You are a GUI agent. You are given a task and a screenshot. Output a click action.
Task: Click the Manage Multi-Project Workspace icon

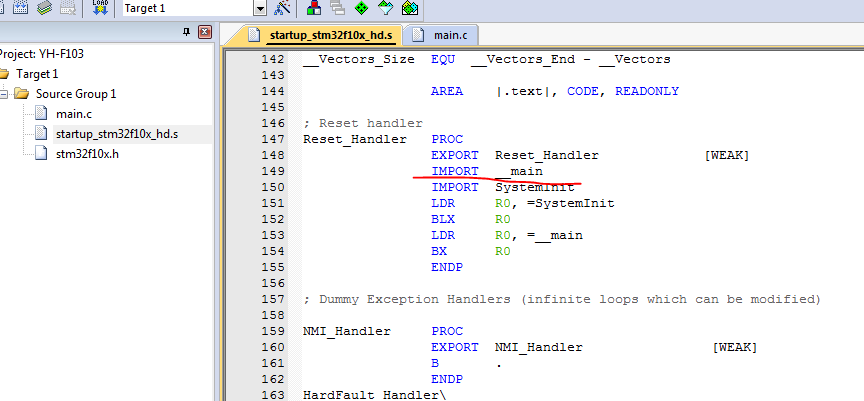[x=337, y=8]
